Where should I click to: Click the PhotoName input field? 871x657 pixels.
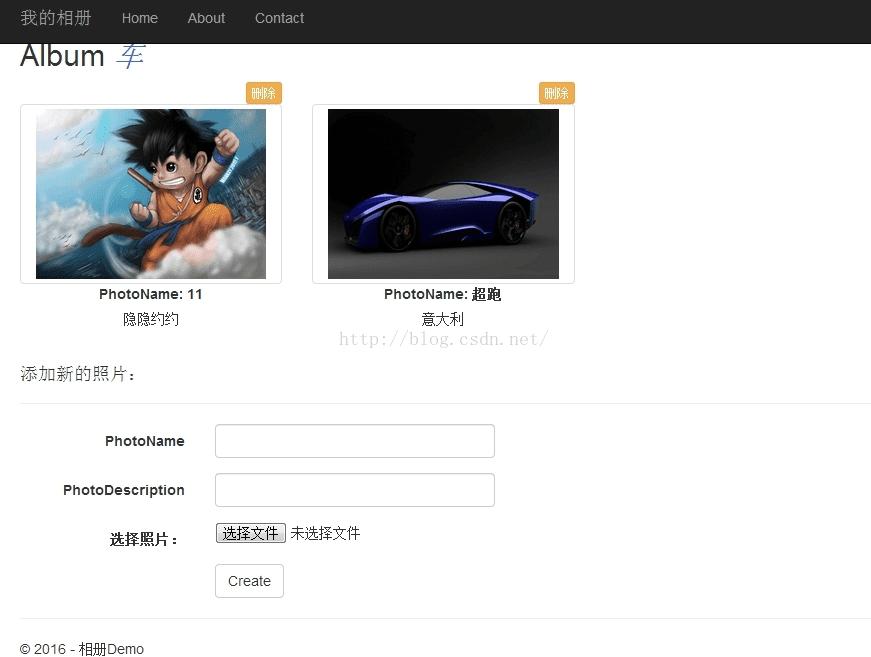point(355,440)
